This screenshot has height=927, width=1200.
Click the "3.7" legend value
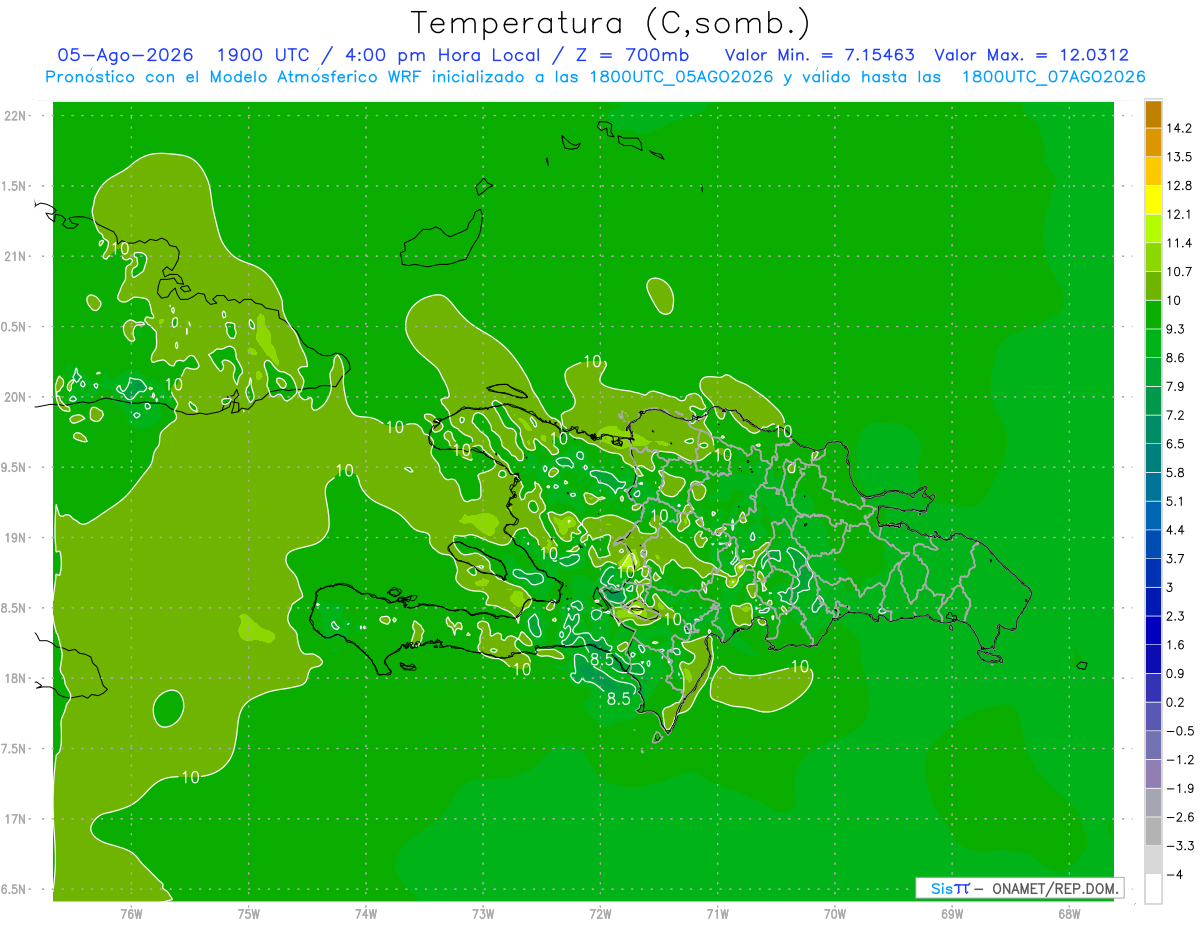pyautogui.click(x=1175, y=559)
